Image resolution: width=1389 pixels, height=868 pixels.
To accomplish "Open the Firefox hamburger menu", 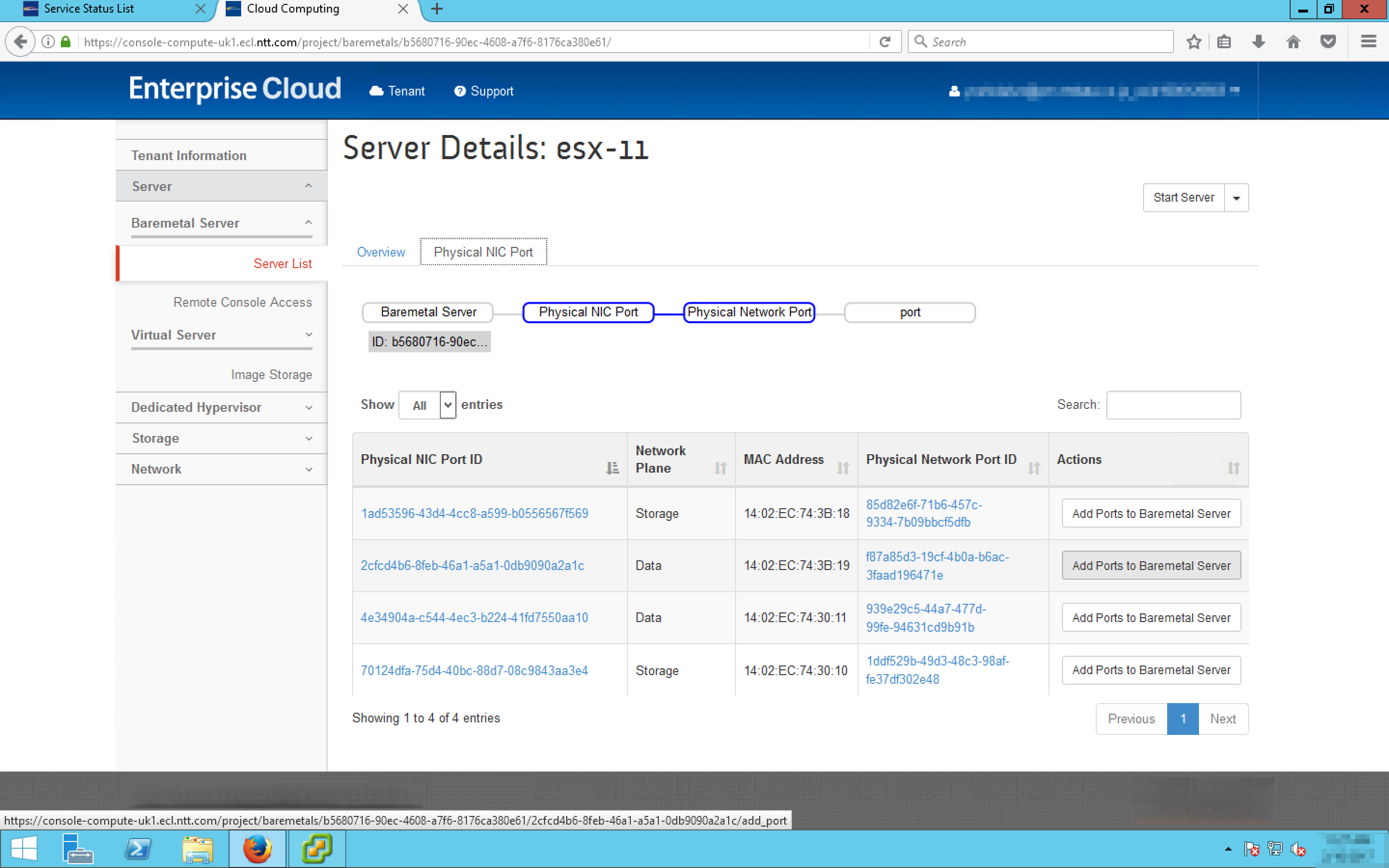I will pos(1368,42).
